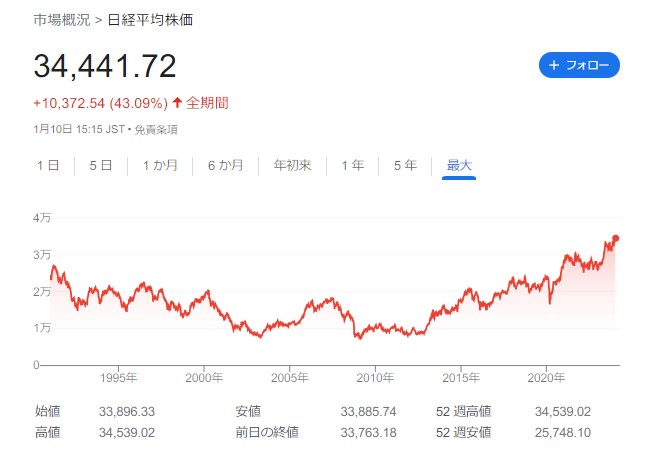The image size is (653, 458).
Task: Click the 日経平均株価 breadcrumb title
Action: pos(150,20)
